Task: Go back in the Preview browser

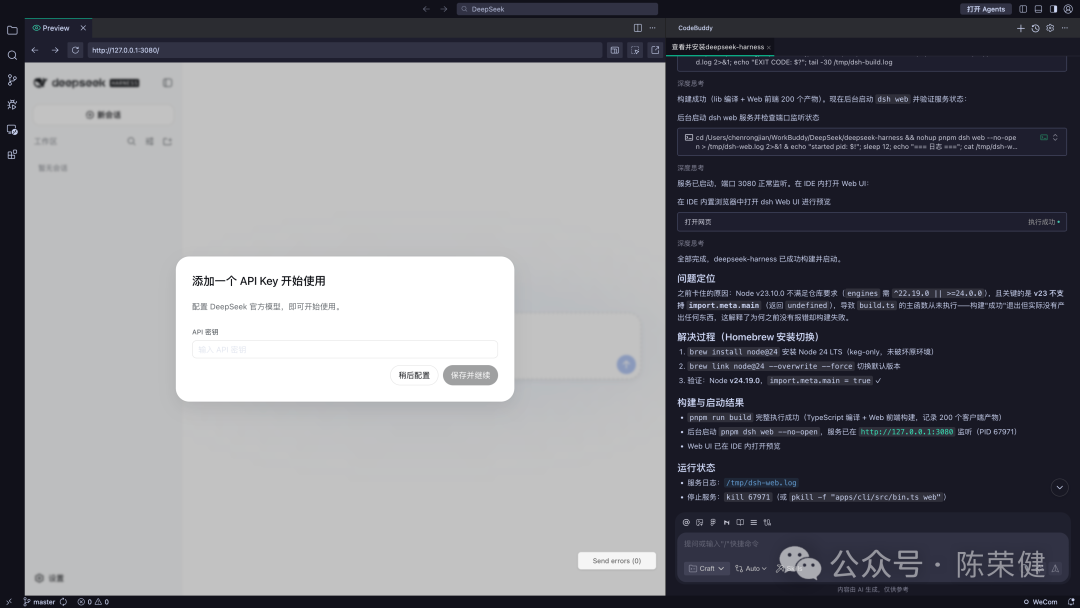Action: pos(34,50)
